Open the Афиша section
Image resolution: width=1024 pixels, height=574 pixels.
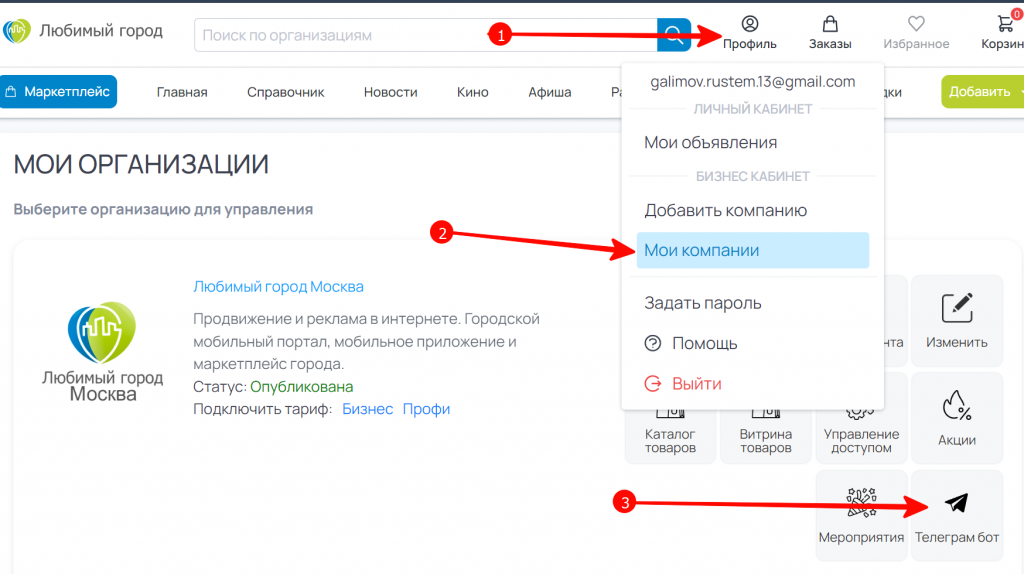[550, 92]
